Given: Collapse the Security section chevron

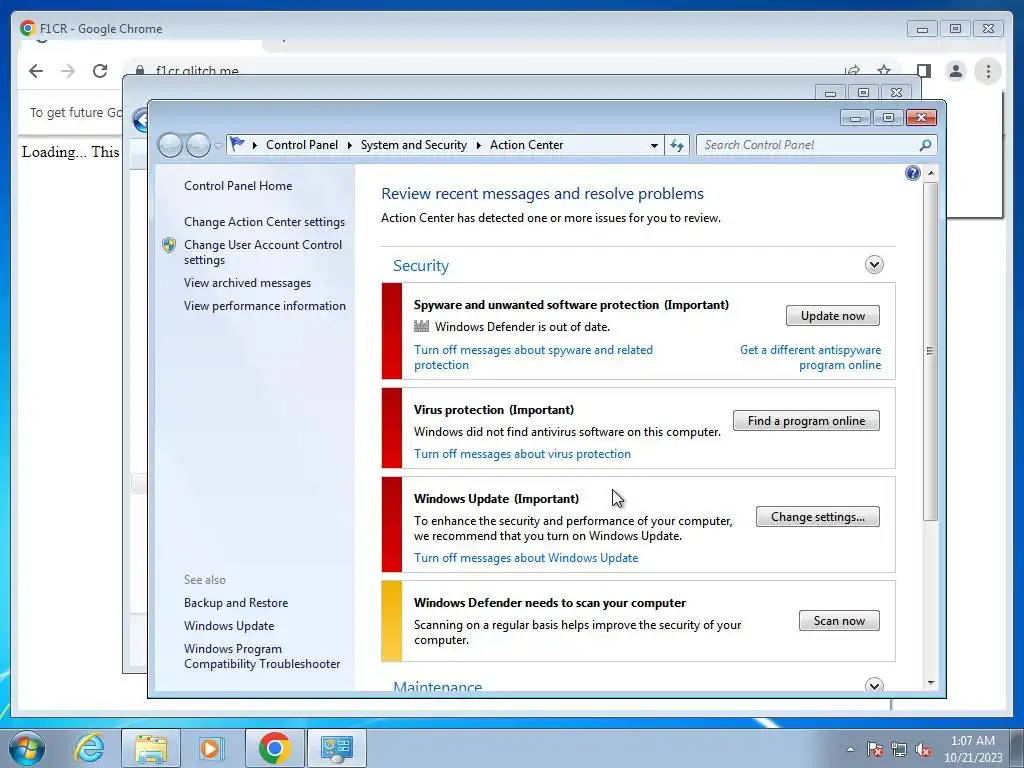Looking at the screenshot, I should (874, 264).
